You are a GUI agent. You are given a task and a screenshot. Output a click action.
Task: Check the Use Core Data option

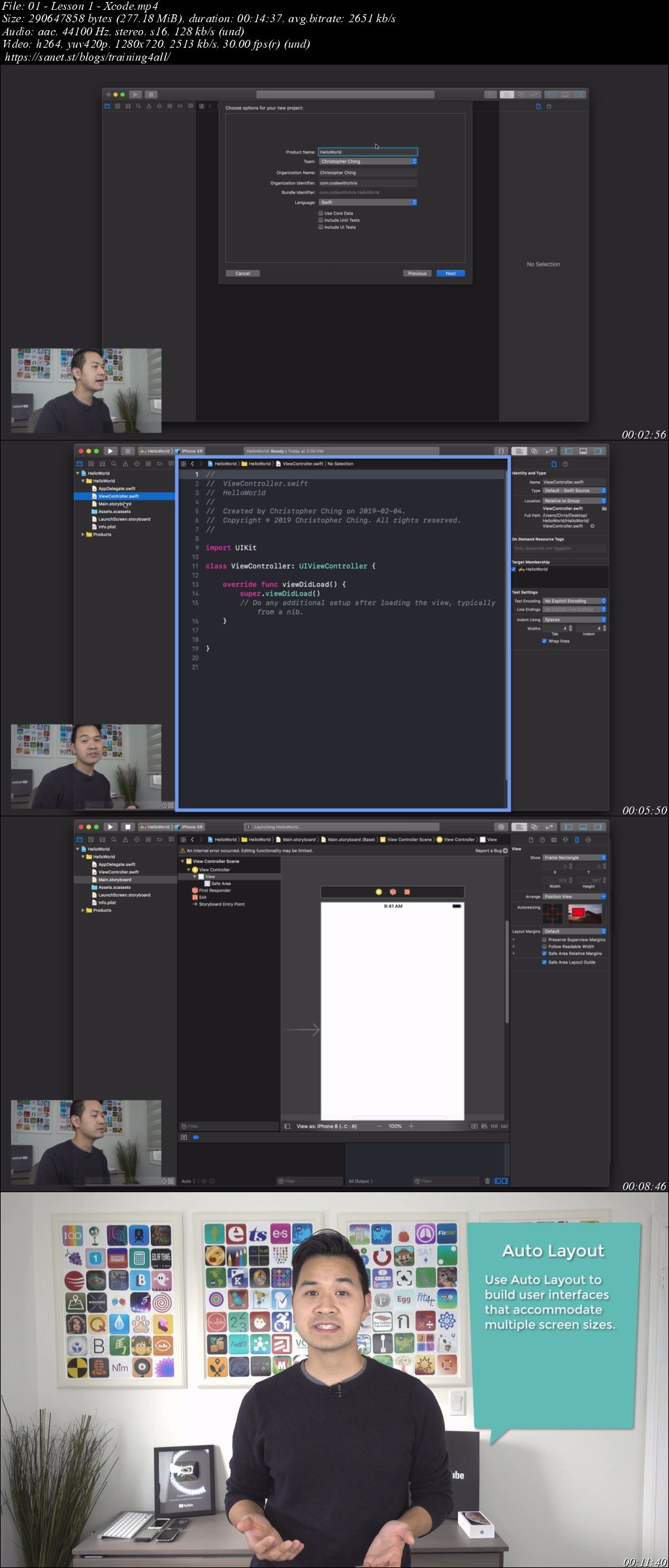point(321,213)
